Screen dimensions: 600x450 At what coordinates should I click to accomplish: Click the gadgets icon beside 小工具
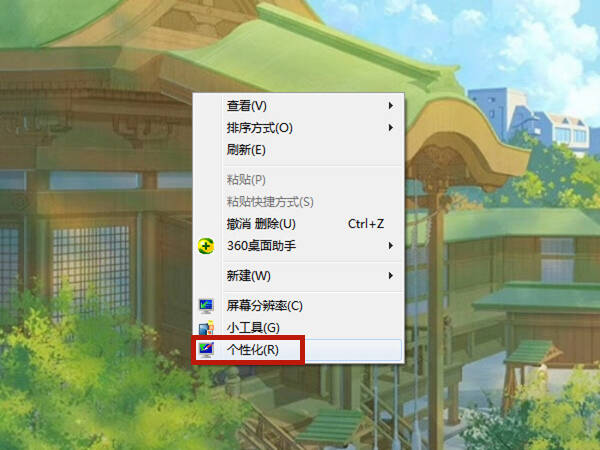pos(206,328)
